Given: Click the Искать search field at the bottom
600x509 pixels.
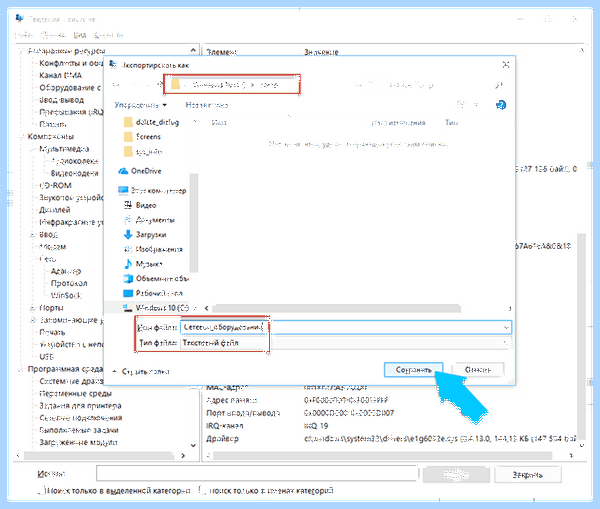Looking at the screenshot, I should point(258,473).
